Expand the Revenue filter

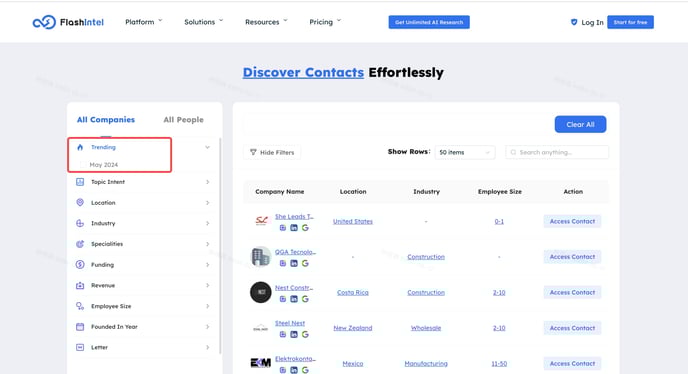[x=208, y=285]
